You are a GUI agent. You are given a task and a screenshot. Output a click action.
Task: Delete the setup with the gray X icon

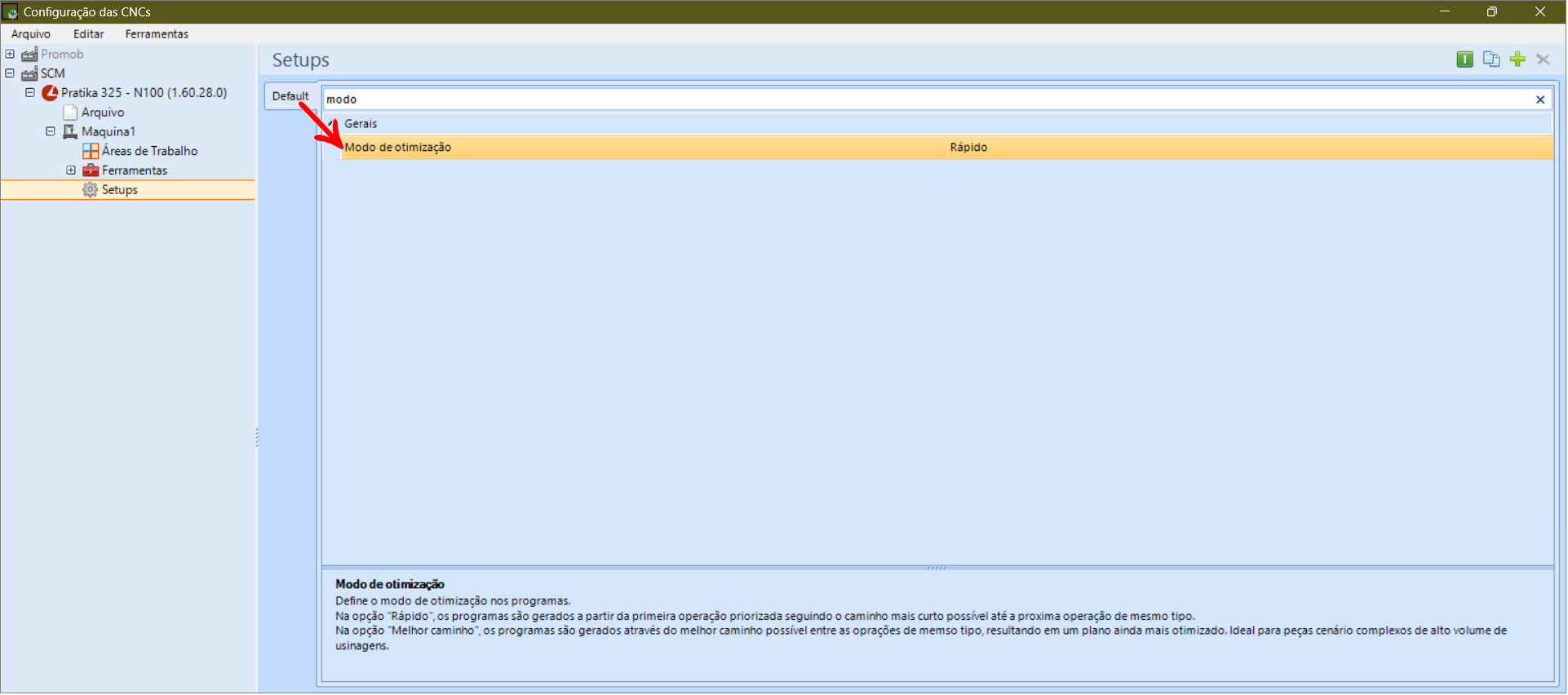(1544, 60)
